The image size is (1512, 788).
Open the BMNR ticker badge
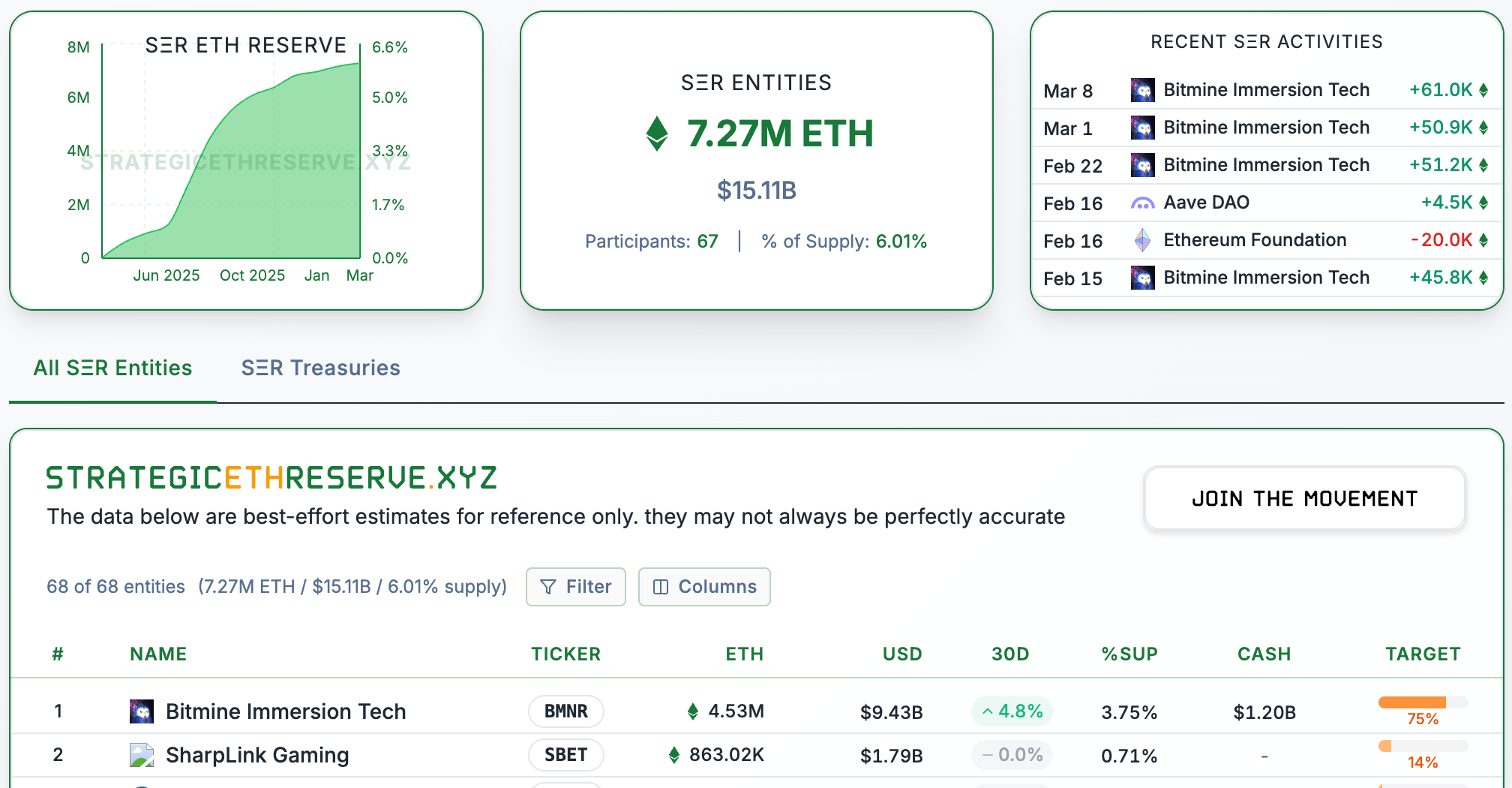[x=565, y=711]
